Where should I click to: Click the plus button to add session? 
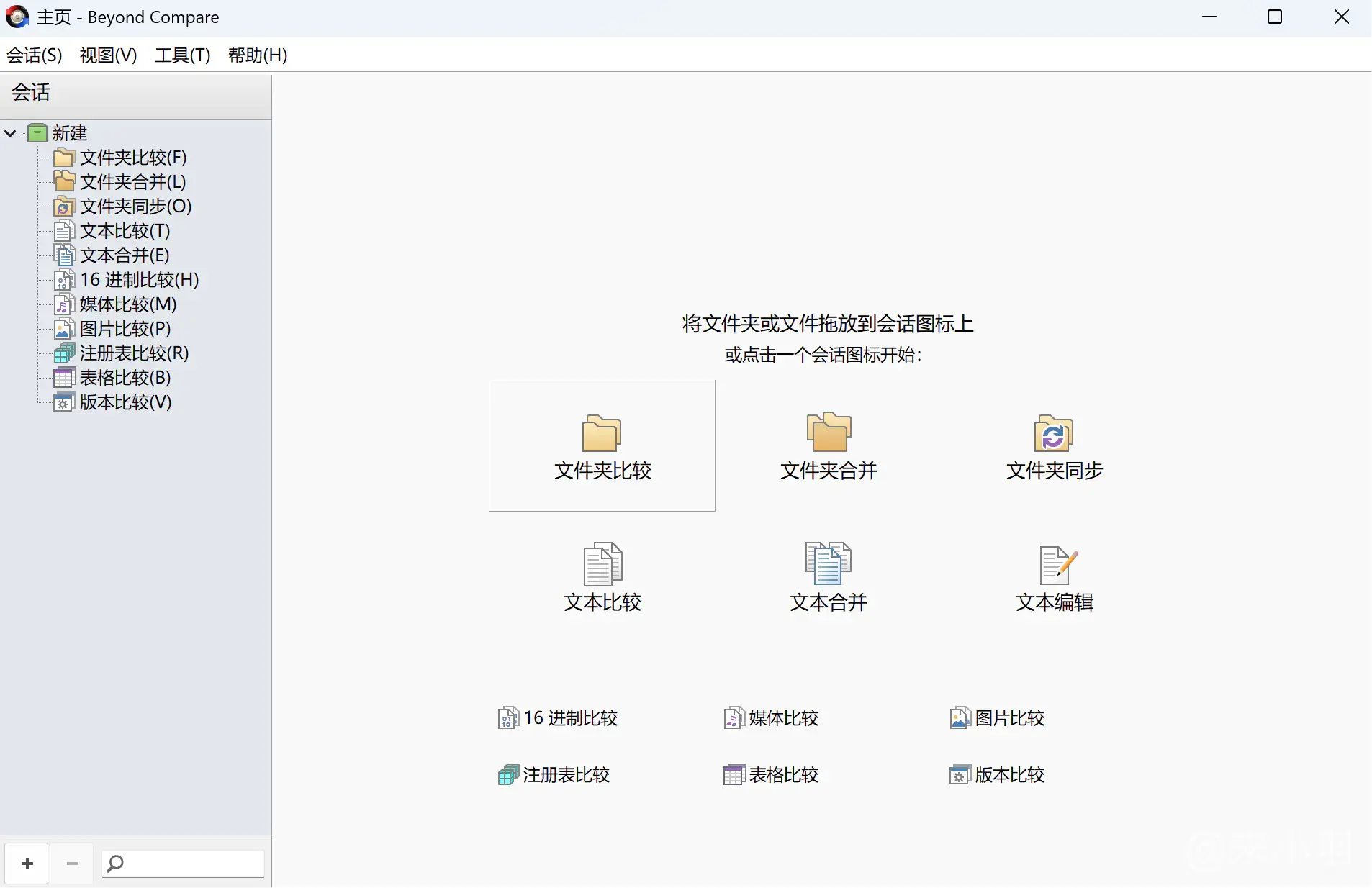tap(27, 864)
